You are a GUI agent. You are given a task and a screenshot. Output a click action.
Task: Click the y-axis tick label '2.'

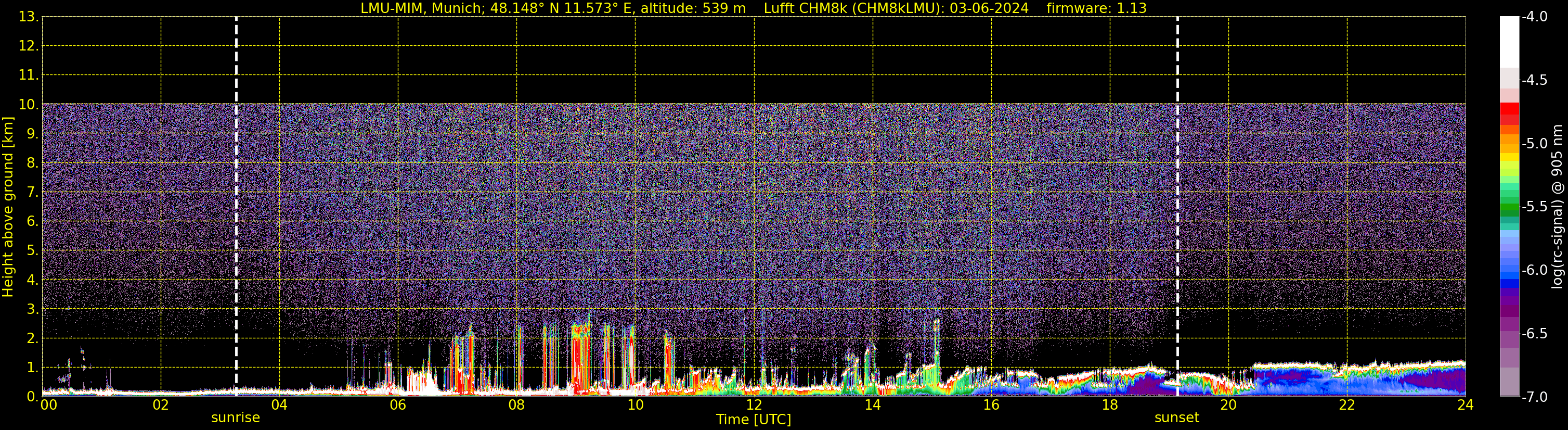[32, 339]
